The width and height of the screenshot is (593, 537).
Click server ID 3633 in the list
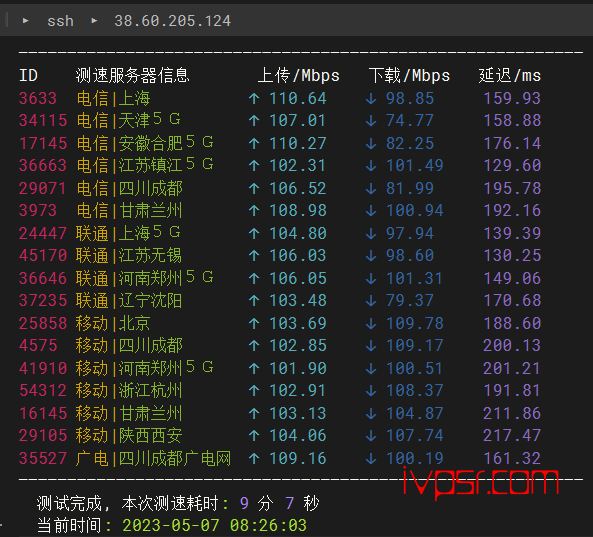pyautogui.click(x=38, y=99)
